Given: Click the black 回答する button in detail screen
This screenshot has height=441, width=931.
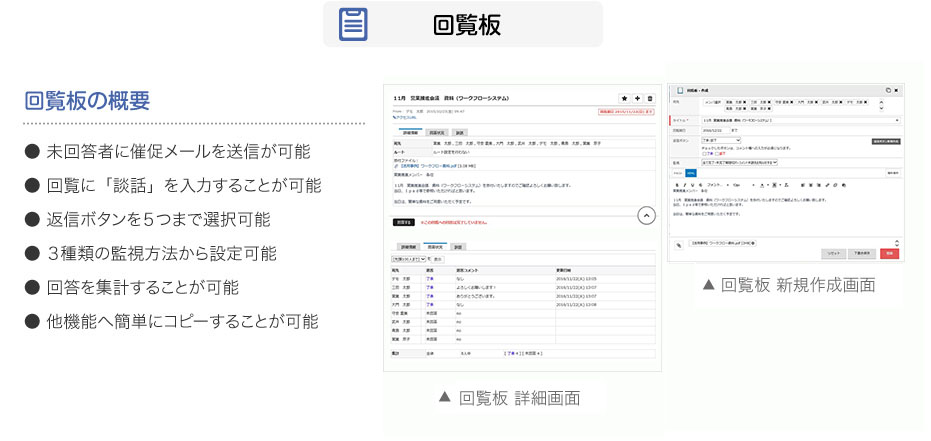Looking at the screenshot, I should click(x=403, y=222).
